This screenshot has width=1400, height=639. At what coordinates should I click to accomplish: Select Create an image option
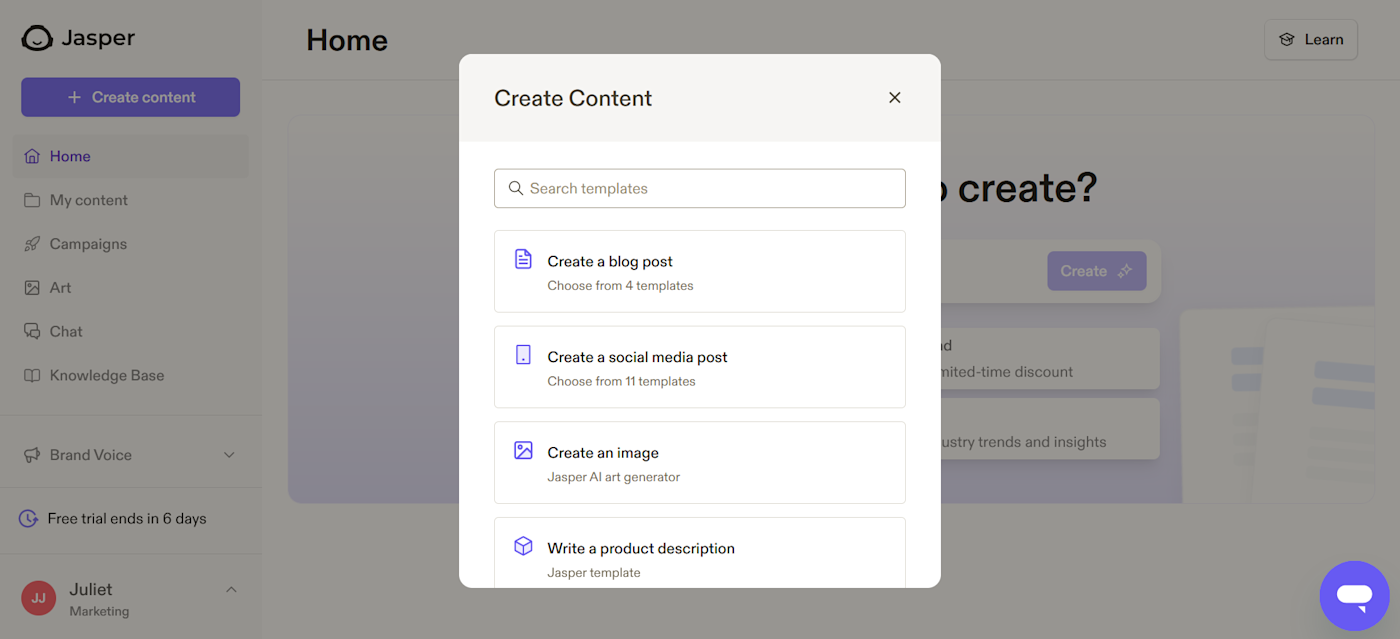click(700, 462)
